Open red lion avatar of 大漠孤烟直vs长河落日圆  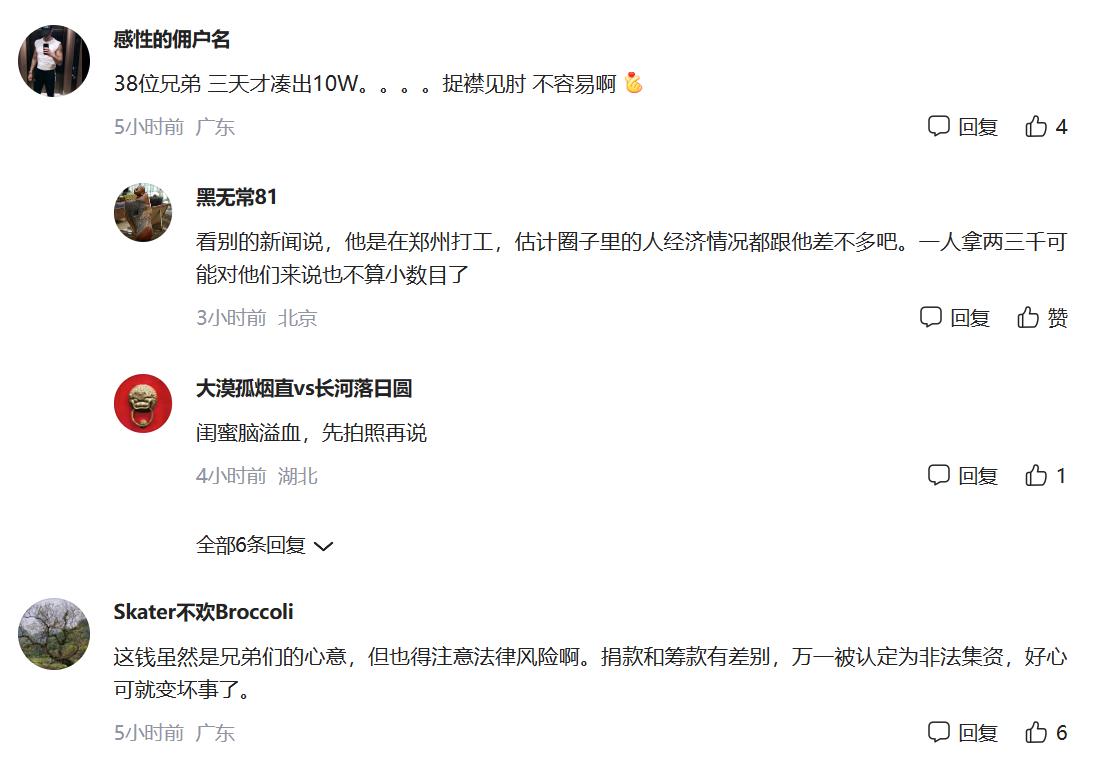[x=143, y=403]
